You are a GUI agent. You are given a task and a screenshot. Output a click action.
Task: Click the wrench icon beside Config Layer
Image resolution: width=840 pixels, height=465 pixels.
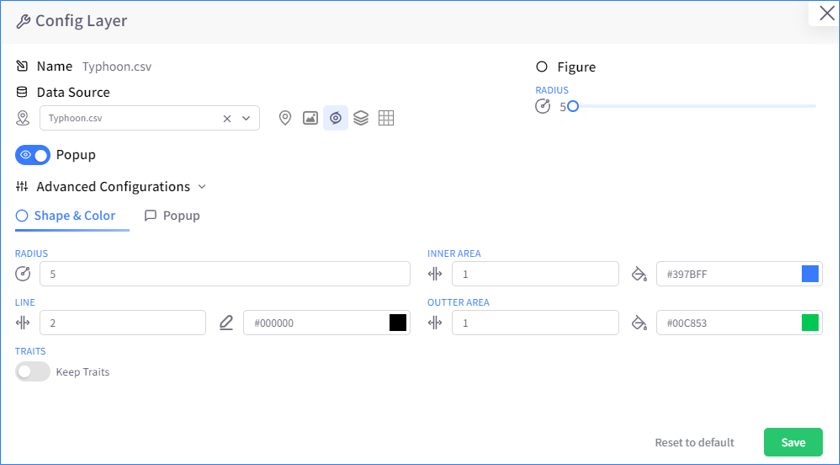pyautogui.click(x=23, y=21)
